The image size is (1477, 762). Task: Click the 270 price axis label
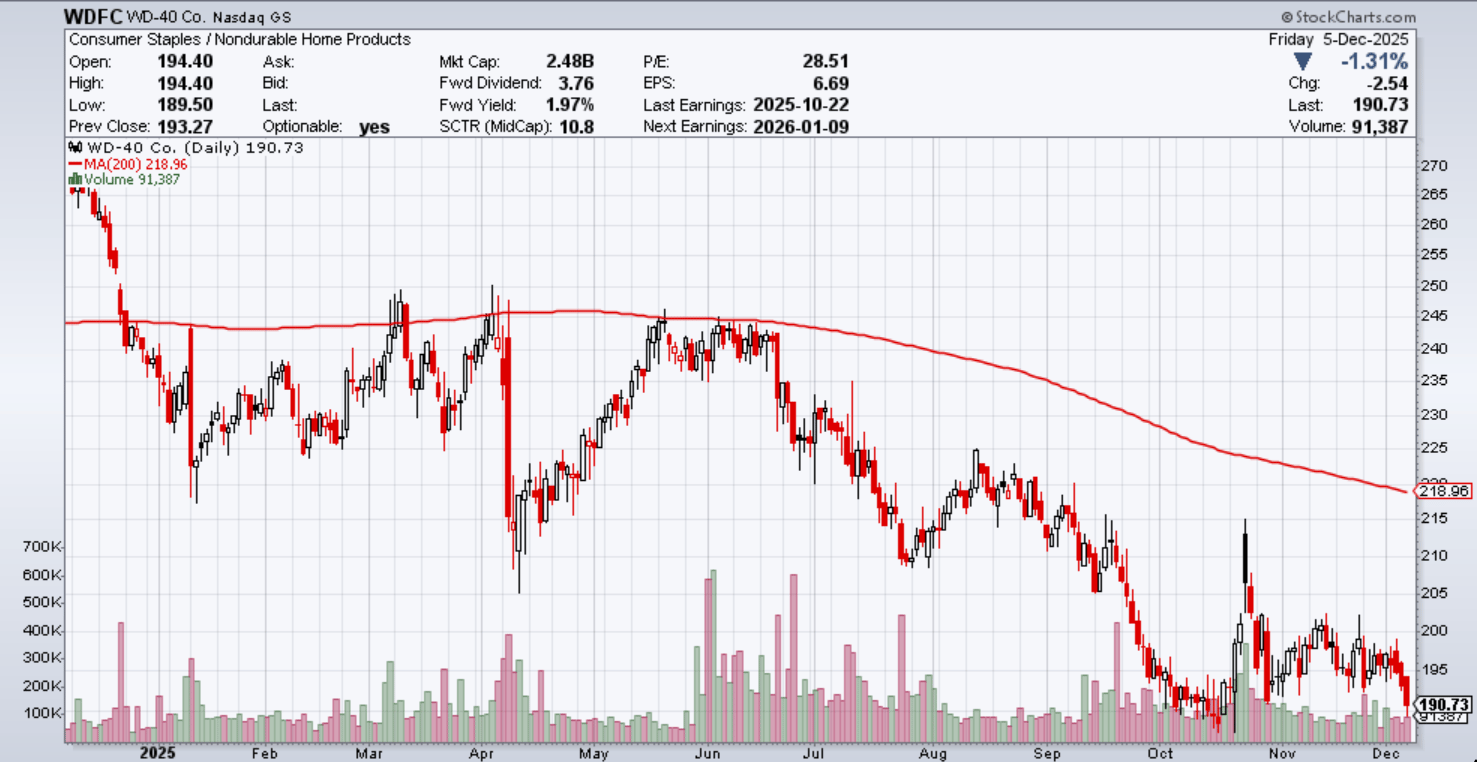(x=1433, y=165)
